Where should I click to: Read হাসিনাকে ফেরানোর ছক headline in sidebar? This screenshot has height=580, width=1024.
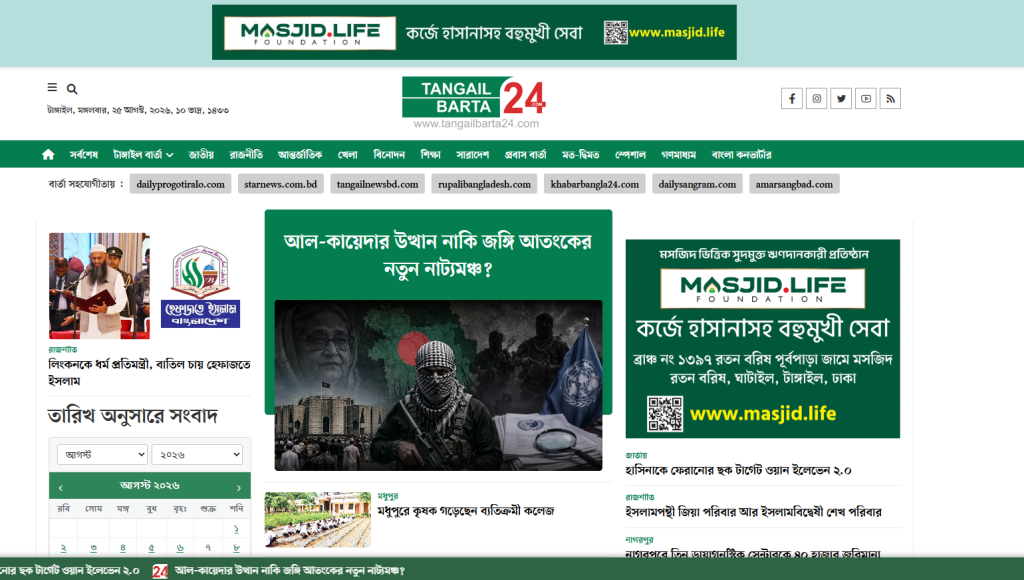738,470
